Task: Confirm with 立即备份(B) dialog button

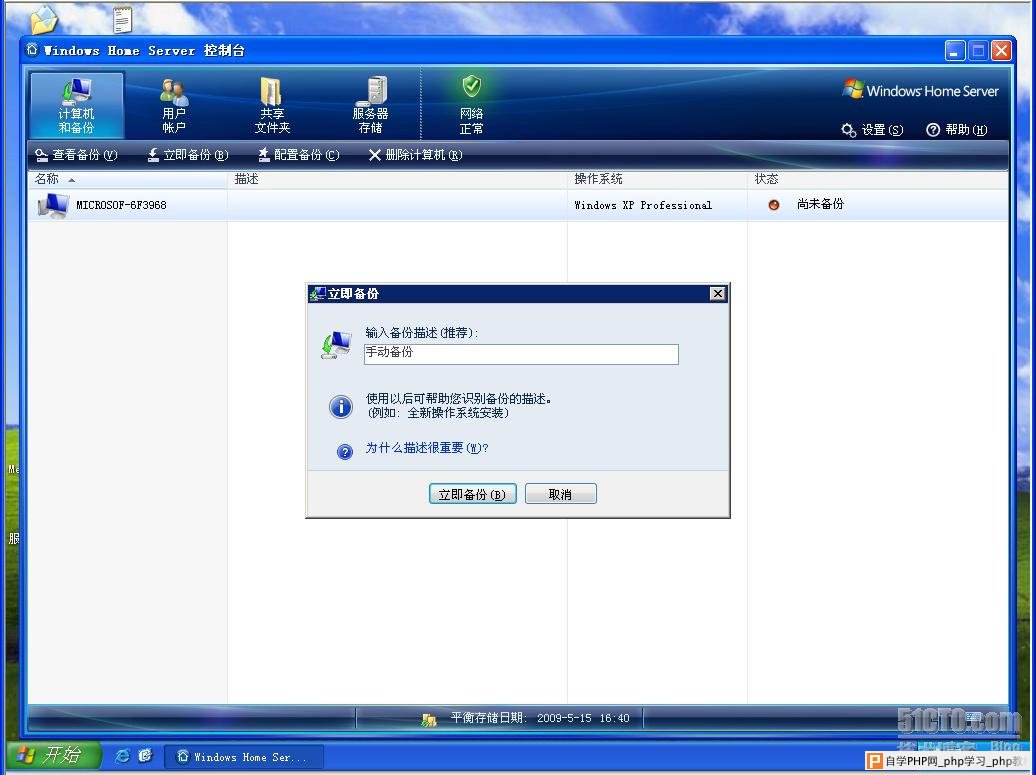Action: tap(472, 494)
